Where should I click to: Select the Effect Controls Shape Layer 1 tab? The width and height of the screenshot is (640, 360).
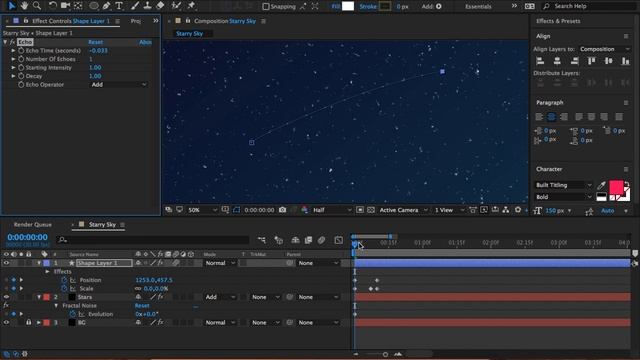click(x=71, y=21)
